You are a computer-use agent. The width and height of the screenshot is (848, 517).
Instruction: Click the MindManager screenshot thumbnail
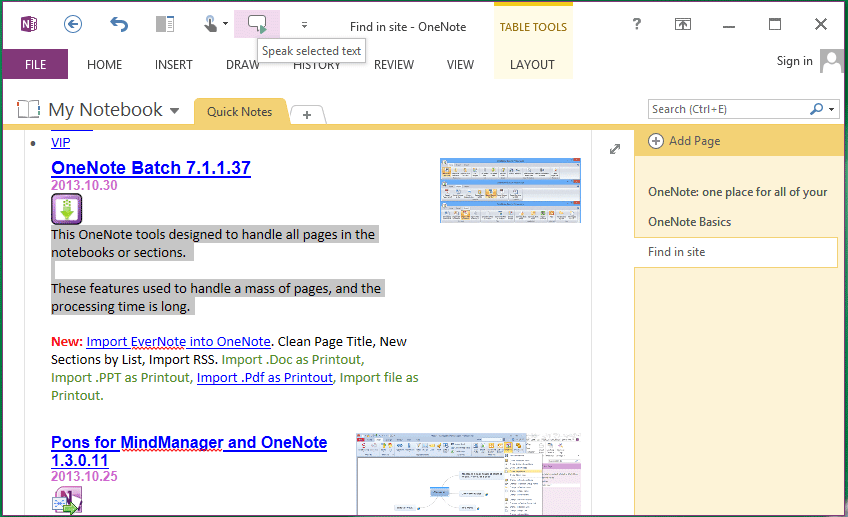click(468, 474)
